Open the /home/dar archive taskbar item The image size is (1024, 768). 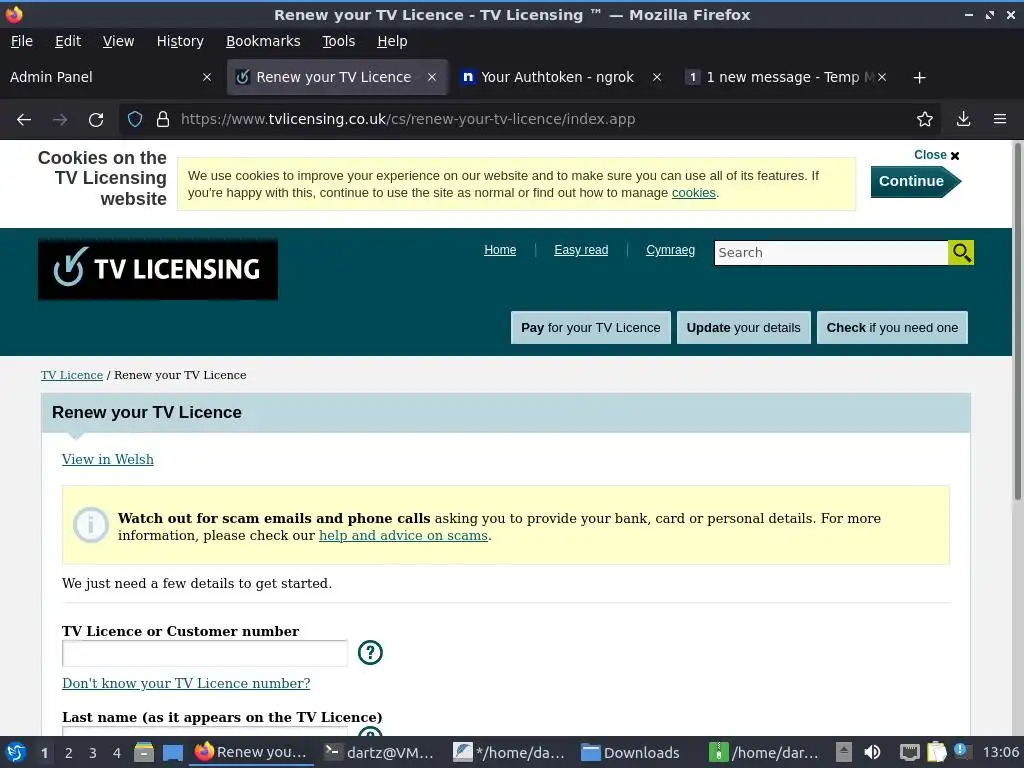click(x=764, y=753)
